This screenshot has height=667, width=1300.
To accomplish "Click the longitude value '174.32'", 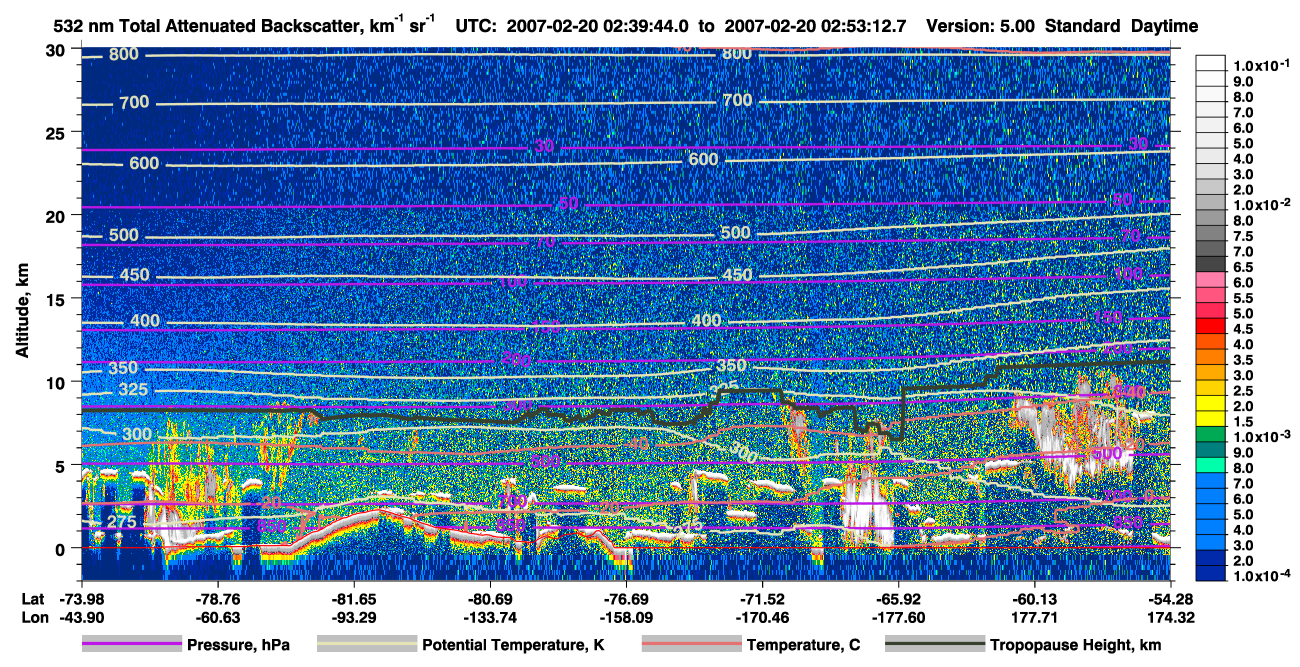I will (x=1171, y=617).
